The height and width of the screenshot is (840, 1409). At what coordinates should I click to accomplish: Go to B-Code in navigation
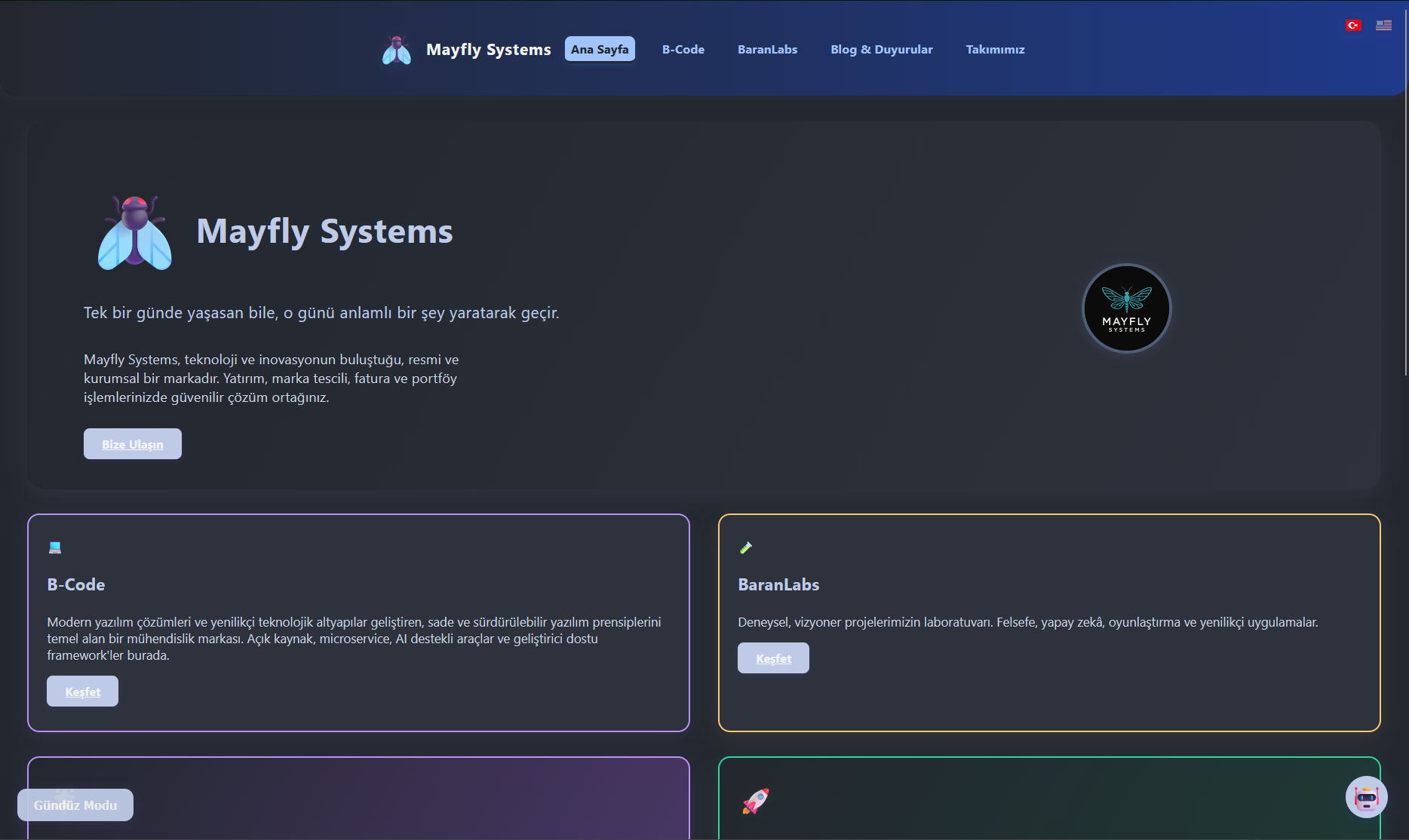coord(683,49)
